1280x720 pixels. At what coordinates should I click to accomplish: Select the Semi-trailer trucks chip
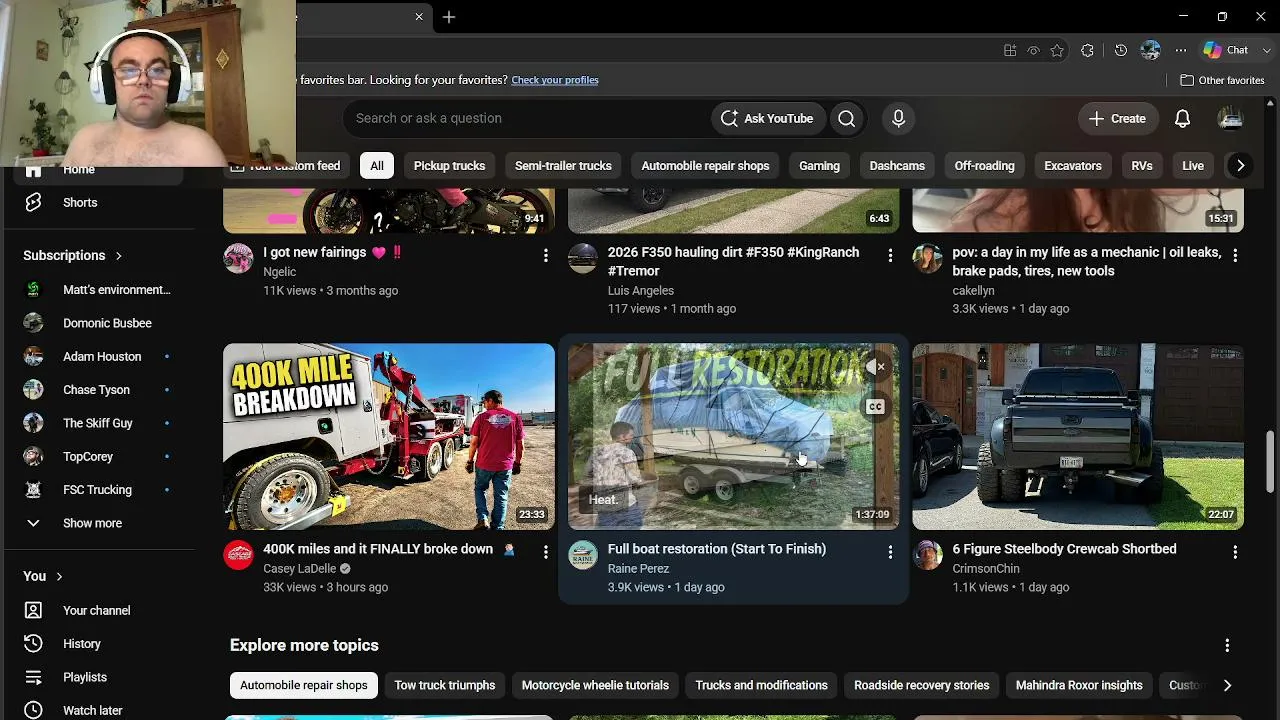click(563, 166)
